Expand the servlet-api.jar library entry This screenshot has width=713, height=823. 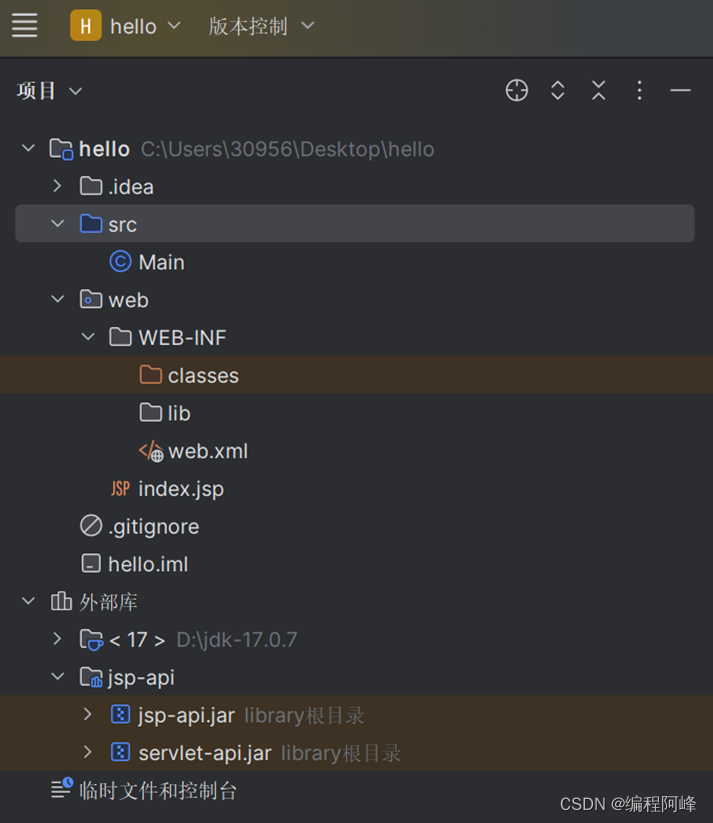tap(88, 752)
